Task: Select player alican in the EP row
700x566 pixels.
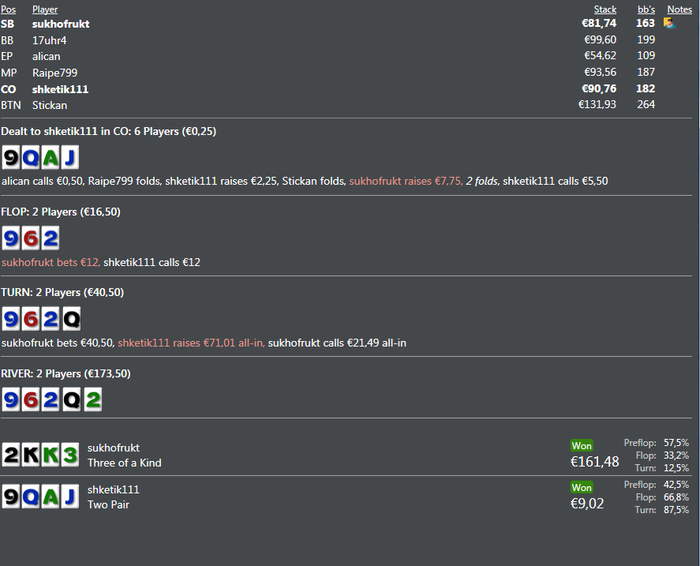Action: coord(46,56)
